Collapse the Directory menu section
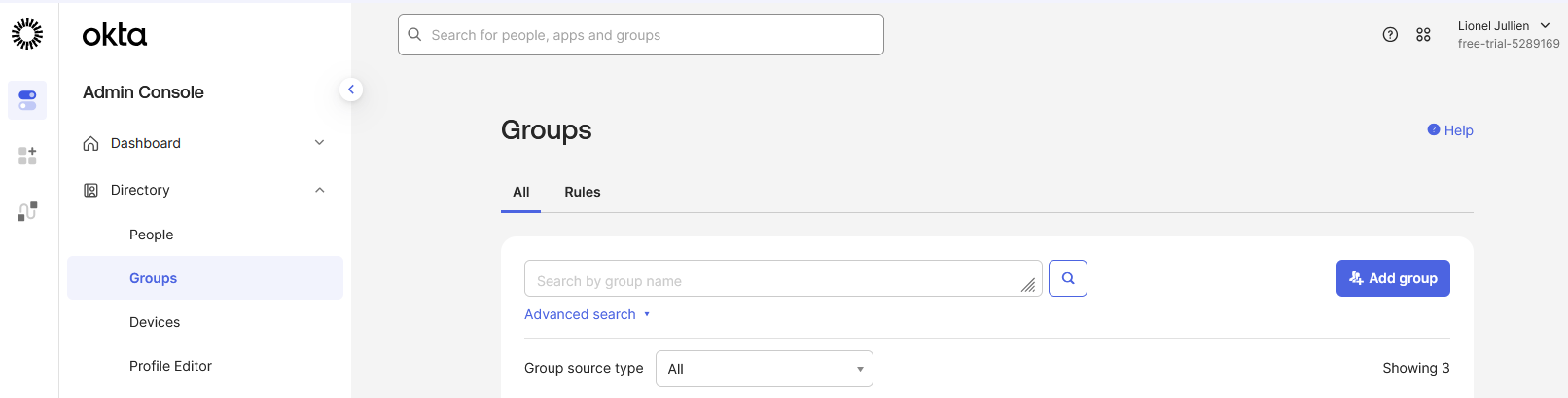 (319, 190)
